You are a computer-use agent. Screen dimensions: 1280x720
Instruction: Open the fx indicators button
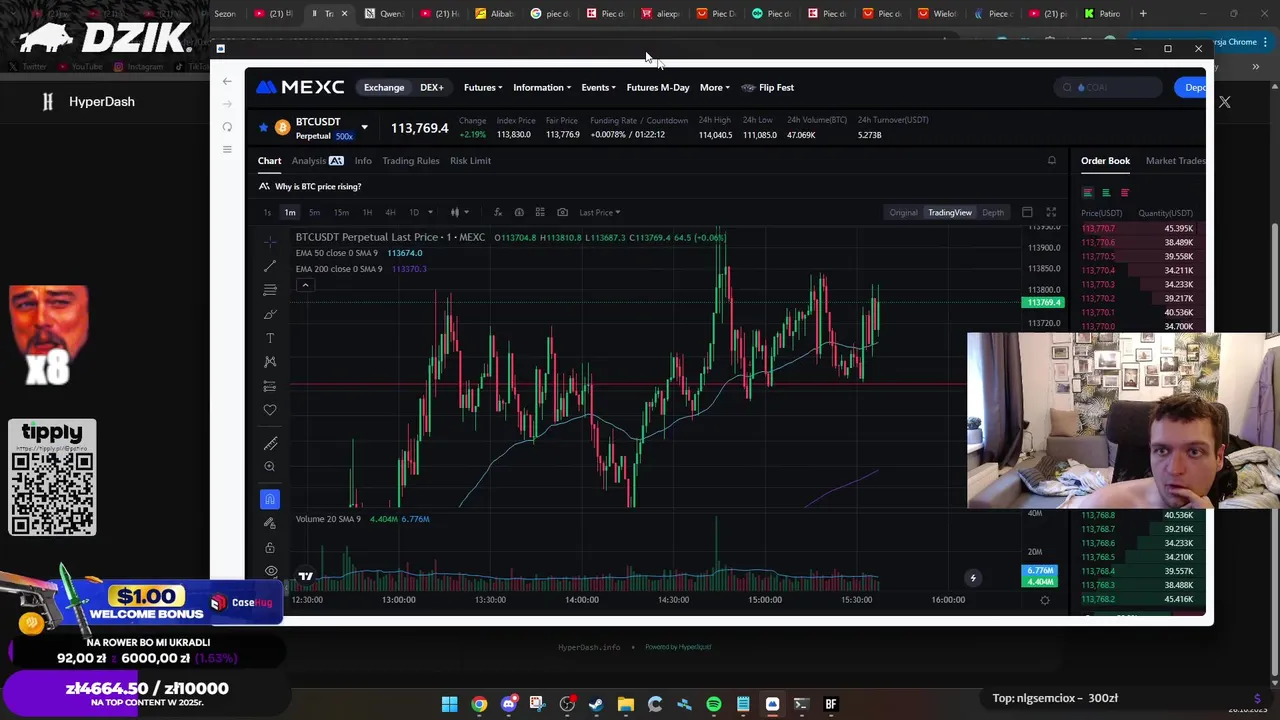[498, 212]
